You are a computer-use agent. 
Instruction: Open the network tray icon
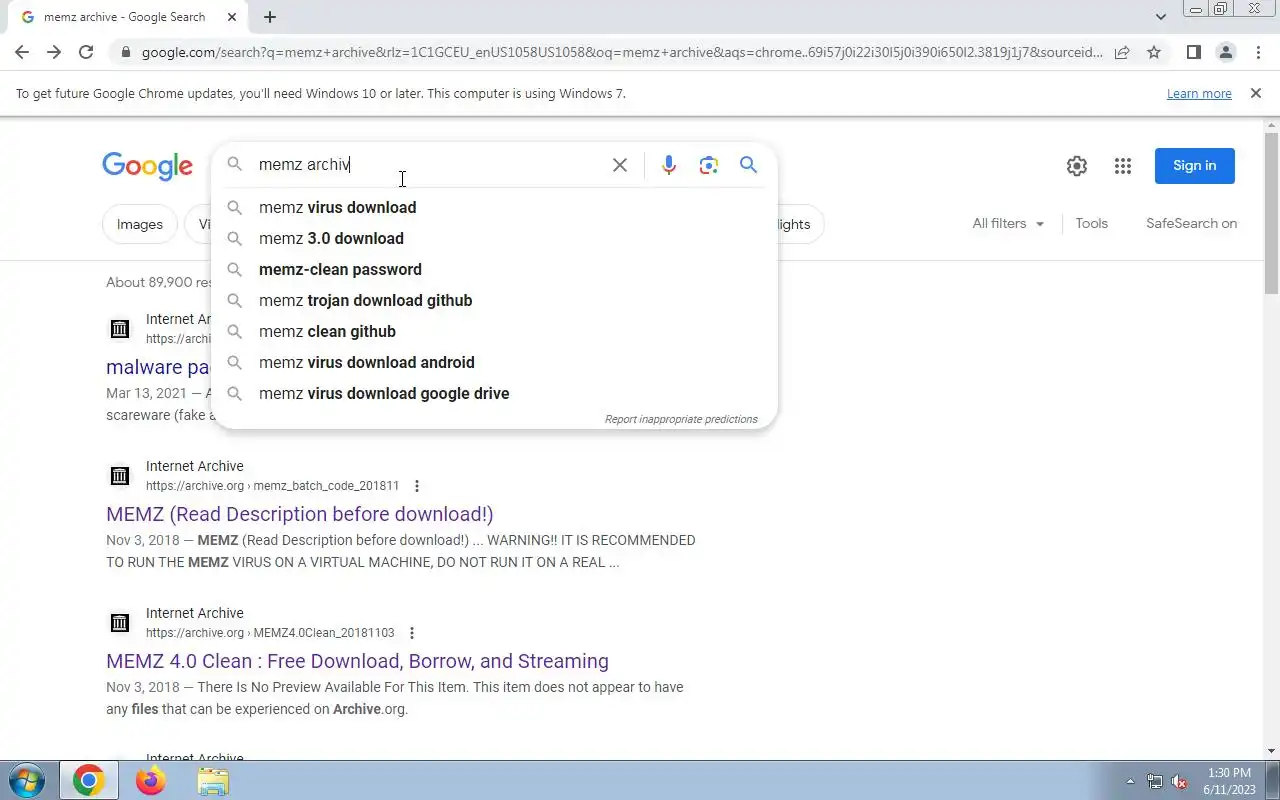1155,781
